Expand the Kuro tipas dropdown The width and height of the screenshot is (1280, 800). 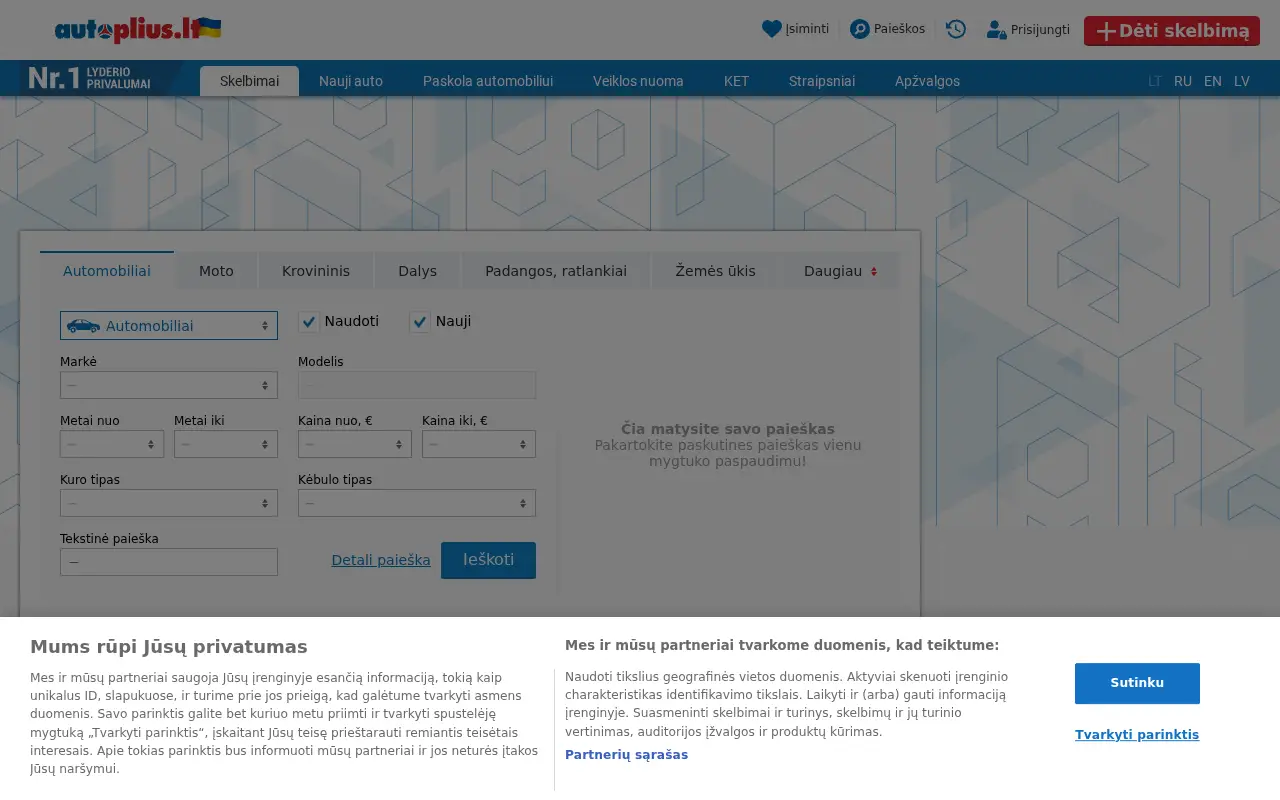click(169, 503)
